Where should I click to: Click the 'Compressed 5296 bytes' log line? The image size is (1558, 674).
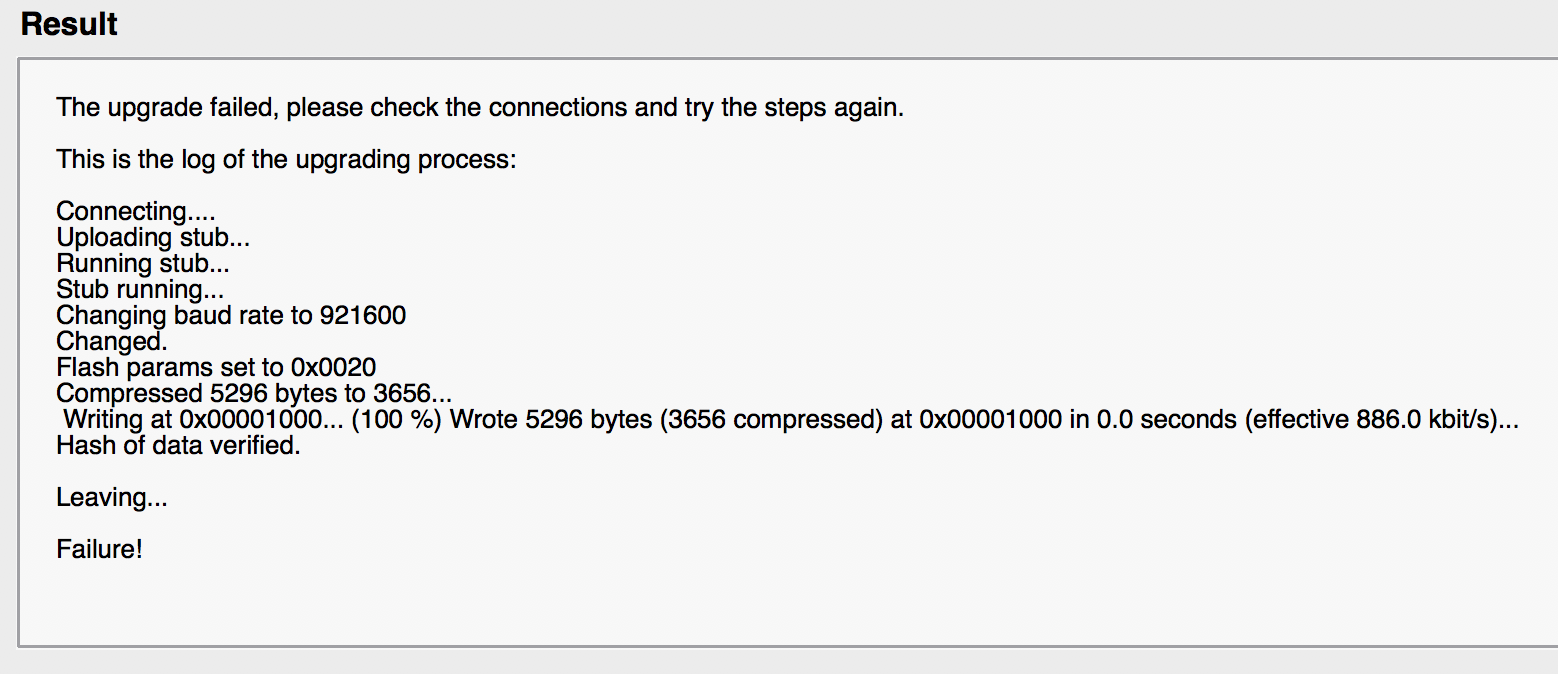coord(254,394)
